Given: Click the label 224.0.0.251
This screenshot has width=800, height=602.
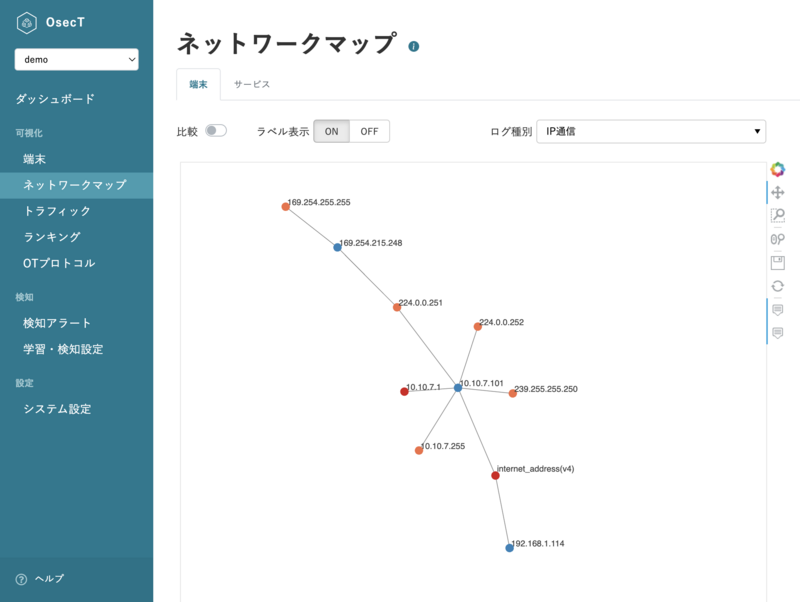Looking at the screenshot, I should pos(420,303).
